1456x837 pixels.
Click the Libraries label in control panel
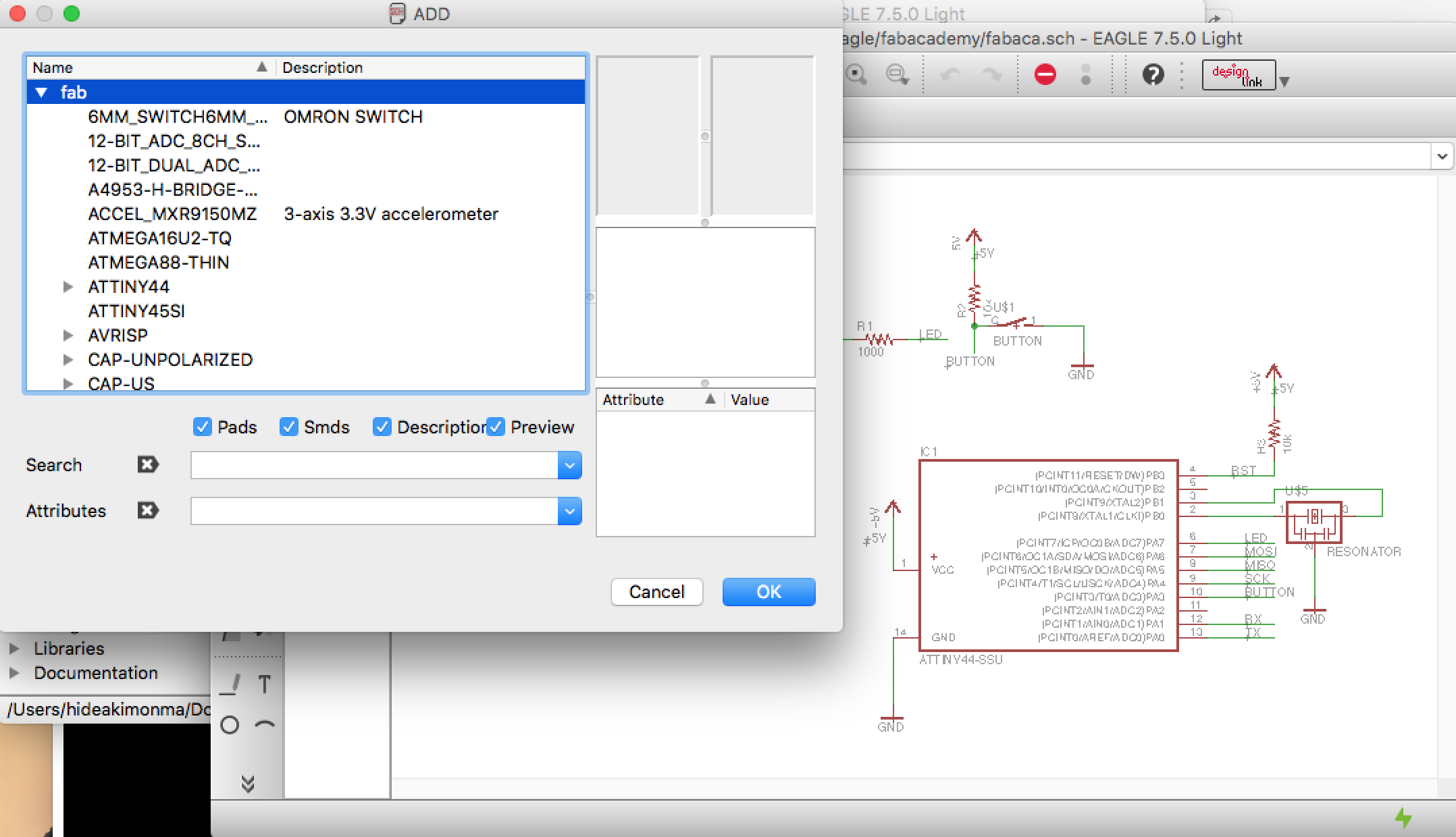[x=69, y=649]
